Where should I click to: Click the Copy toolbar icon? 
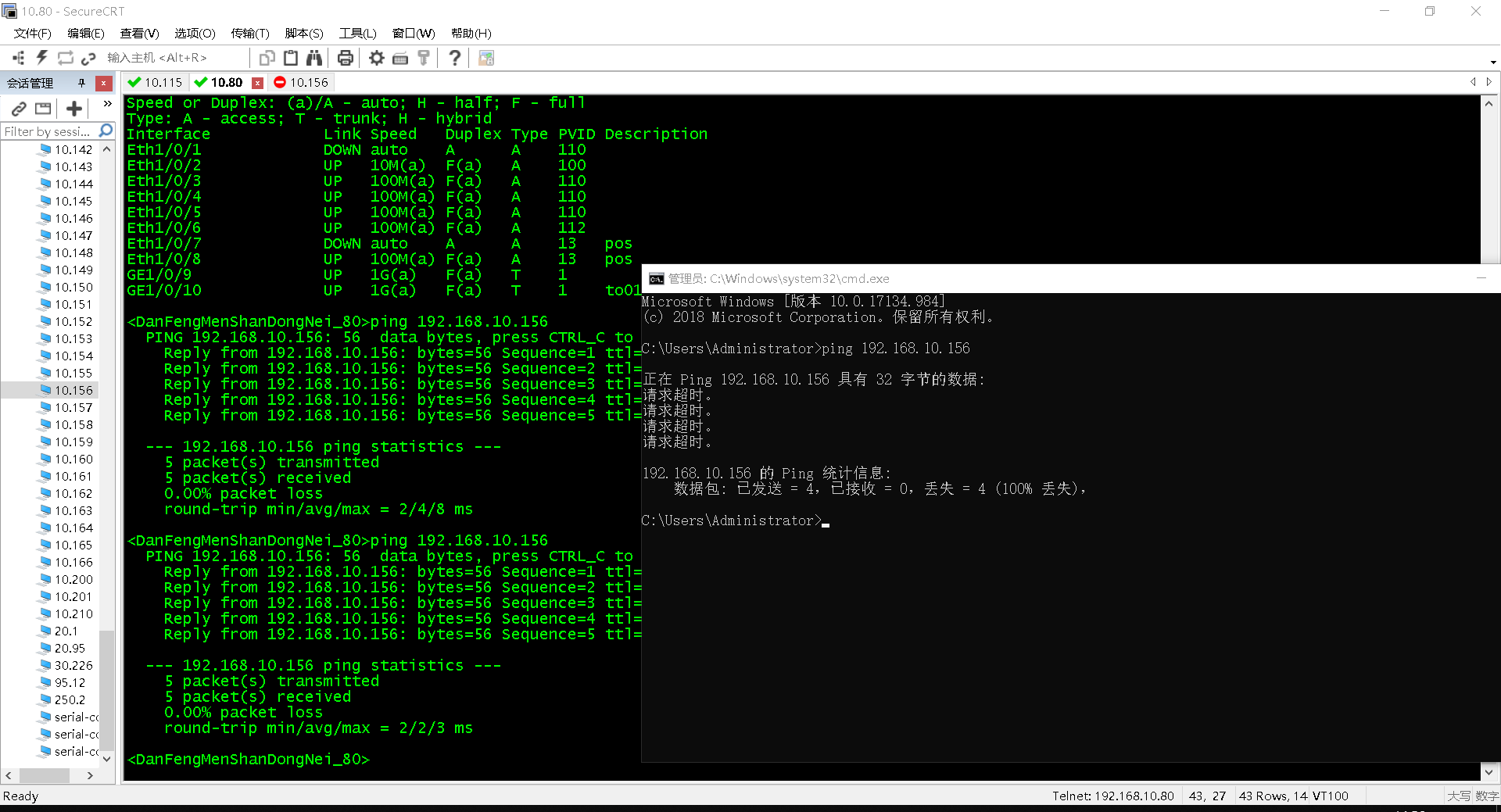(267, 58)
